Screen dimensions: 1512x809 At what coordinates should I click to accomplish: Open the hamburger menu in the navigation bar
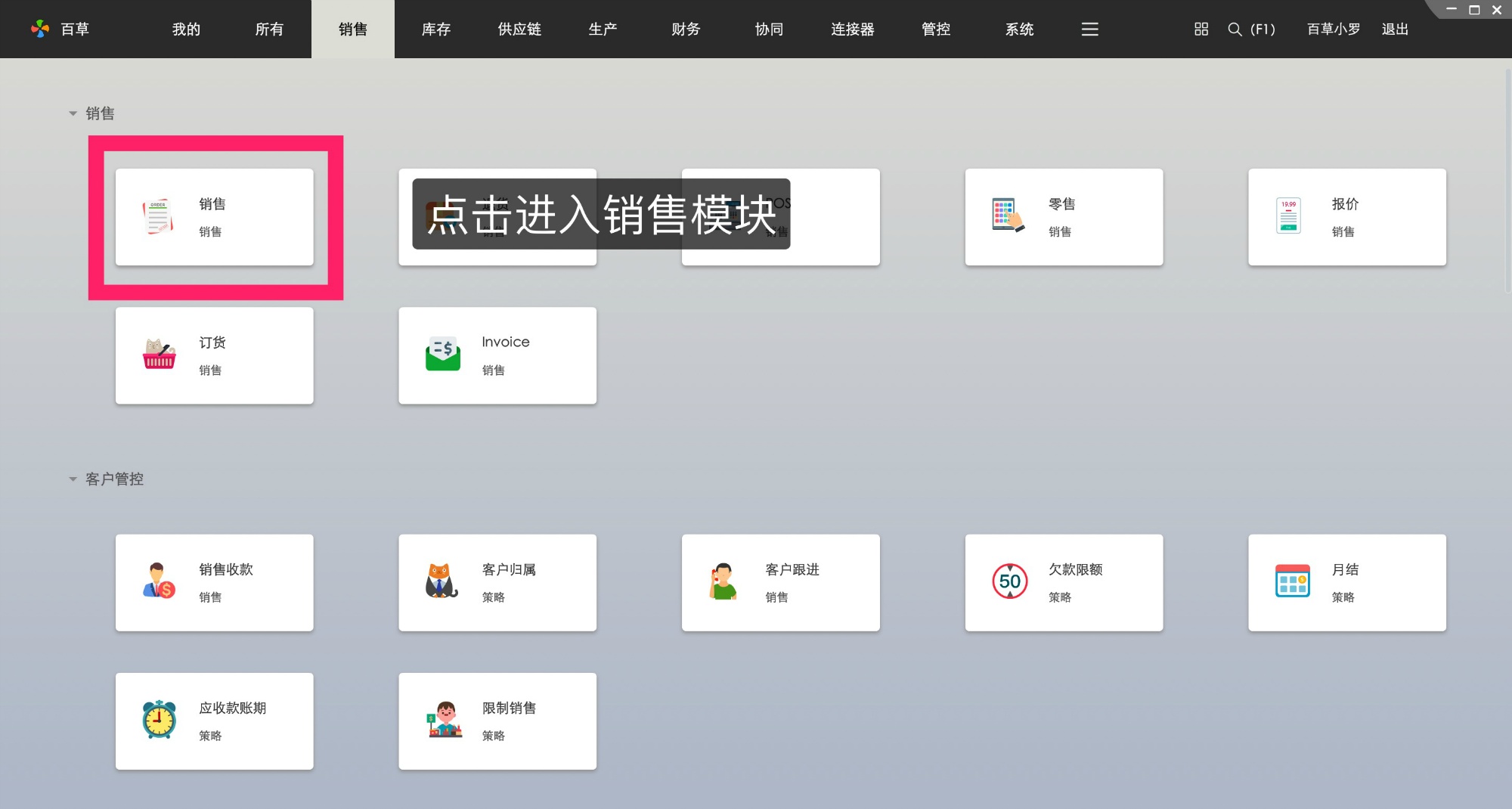click(x=1089, y=29)
